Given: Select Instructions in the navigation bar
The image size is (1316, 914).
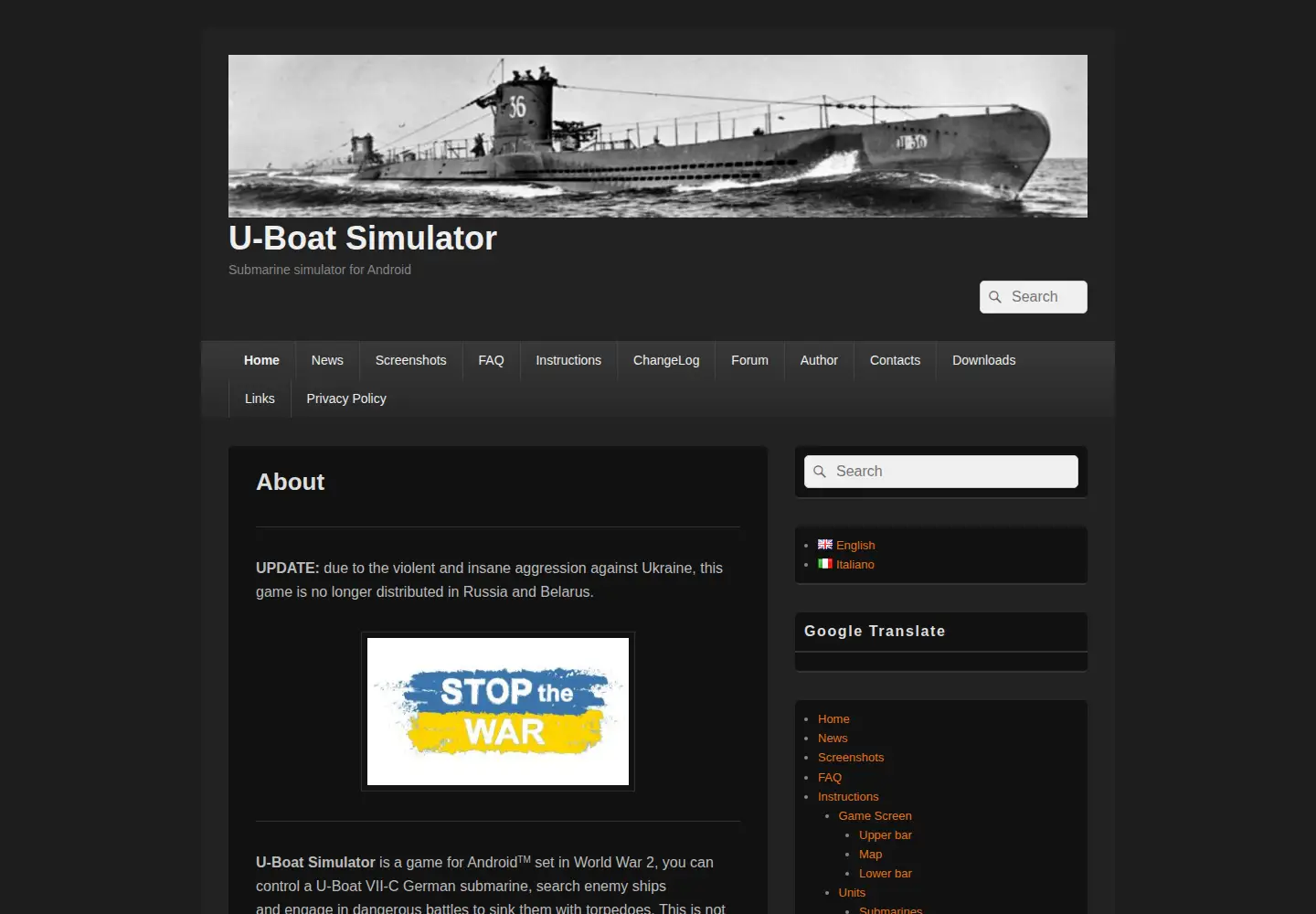Looking at the screenshot, I should click(x=568, y=360).
